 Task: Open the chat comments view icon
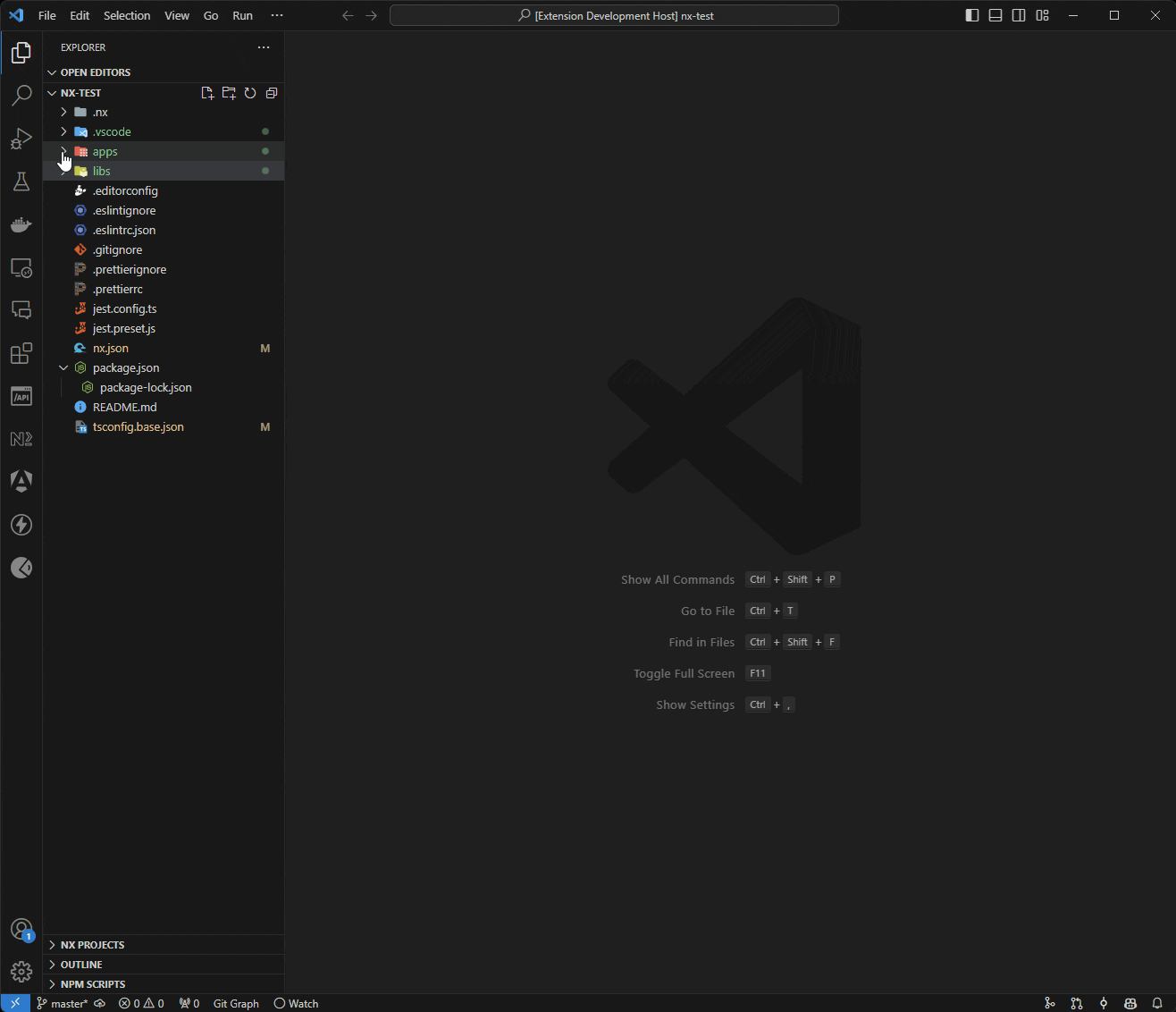coord(21,310)
